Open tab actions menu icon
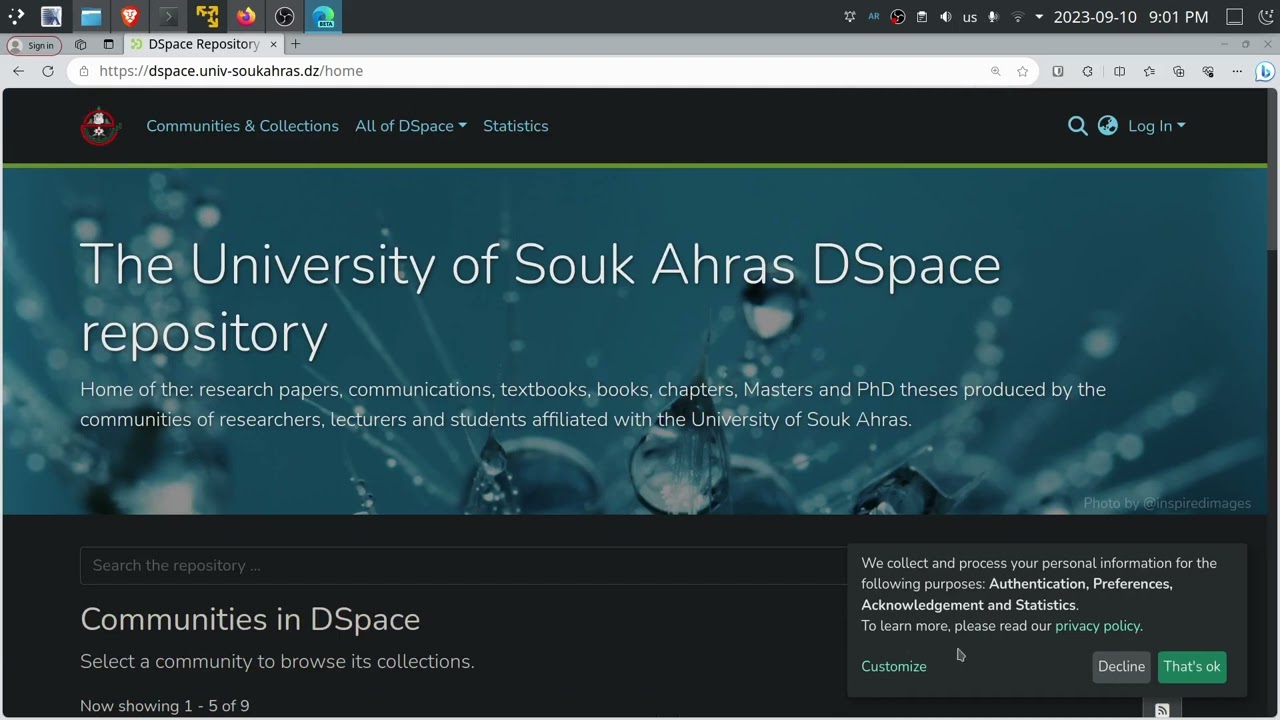Viewport: 1280px width, 720px height. [x=108, y=44]
